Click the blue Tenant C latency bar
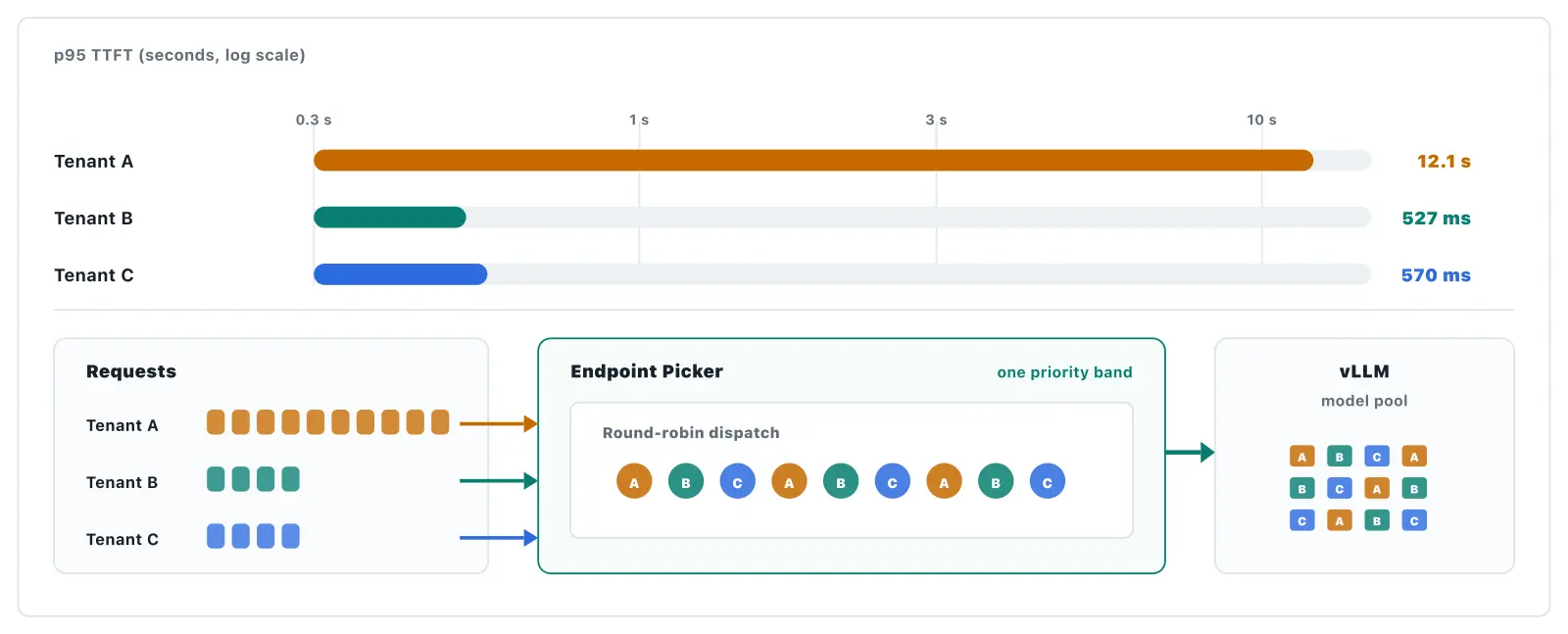1568x634 pixels. tap(401, 274)
